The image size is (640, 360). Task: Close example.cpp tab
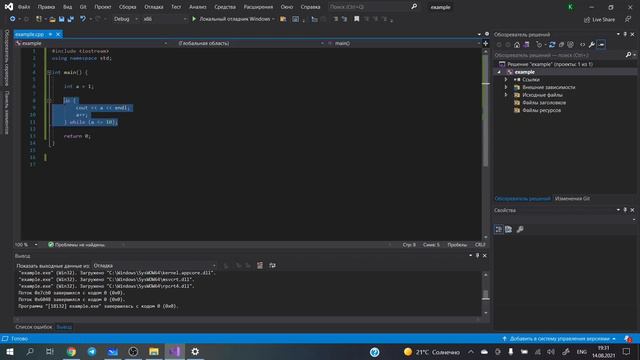(58, 34)
